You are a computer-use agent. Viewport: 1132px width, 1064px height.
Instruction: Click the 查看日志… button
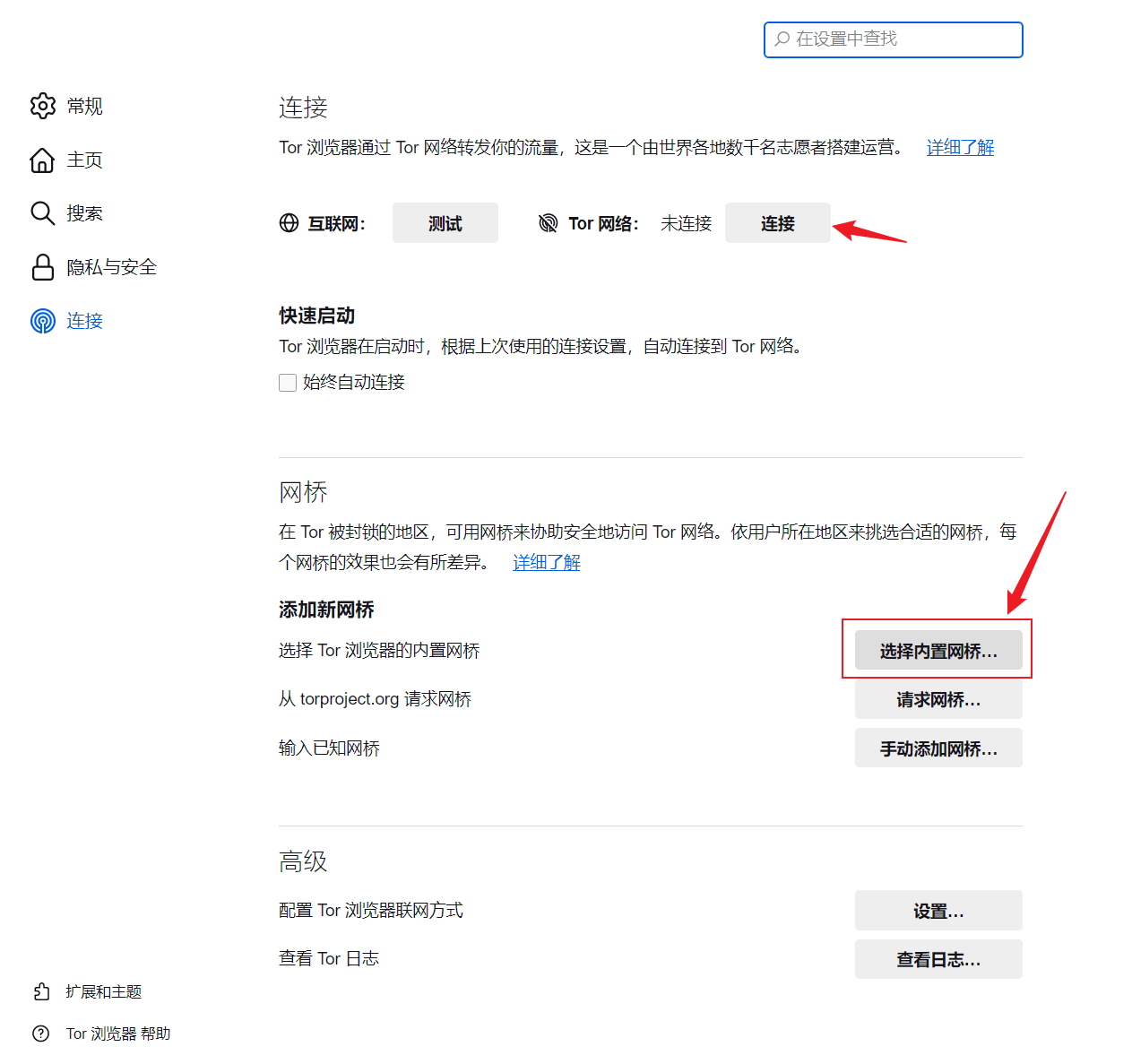tap(938, 959)
